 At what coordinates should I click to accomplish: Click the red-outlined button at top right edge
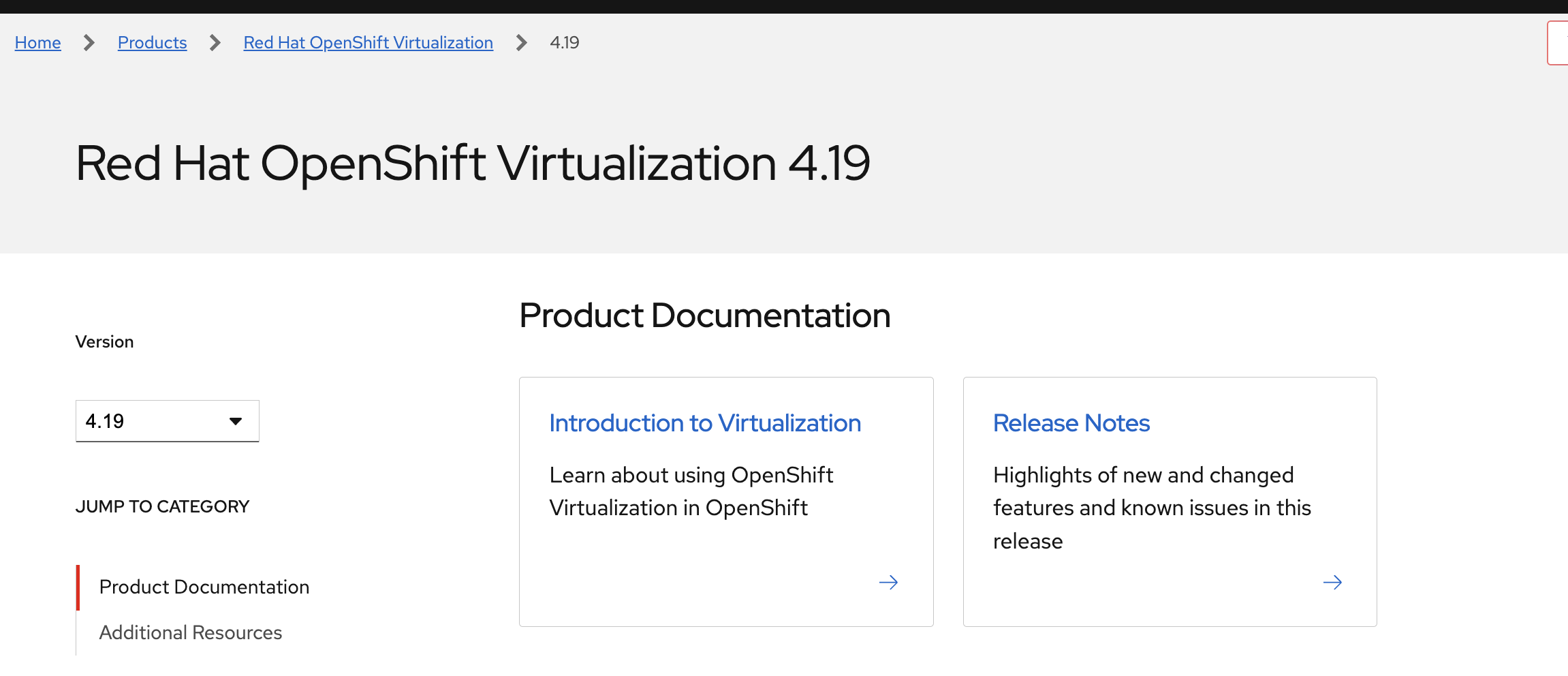1558,43
